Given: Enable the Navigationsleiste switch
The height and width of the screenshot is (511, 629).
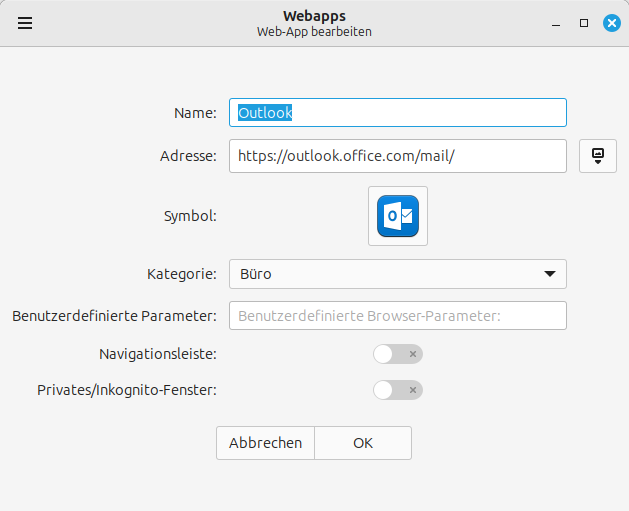Looking at the screenshot, I should point(398,354).
